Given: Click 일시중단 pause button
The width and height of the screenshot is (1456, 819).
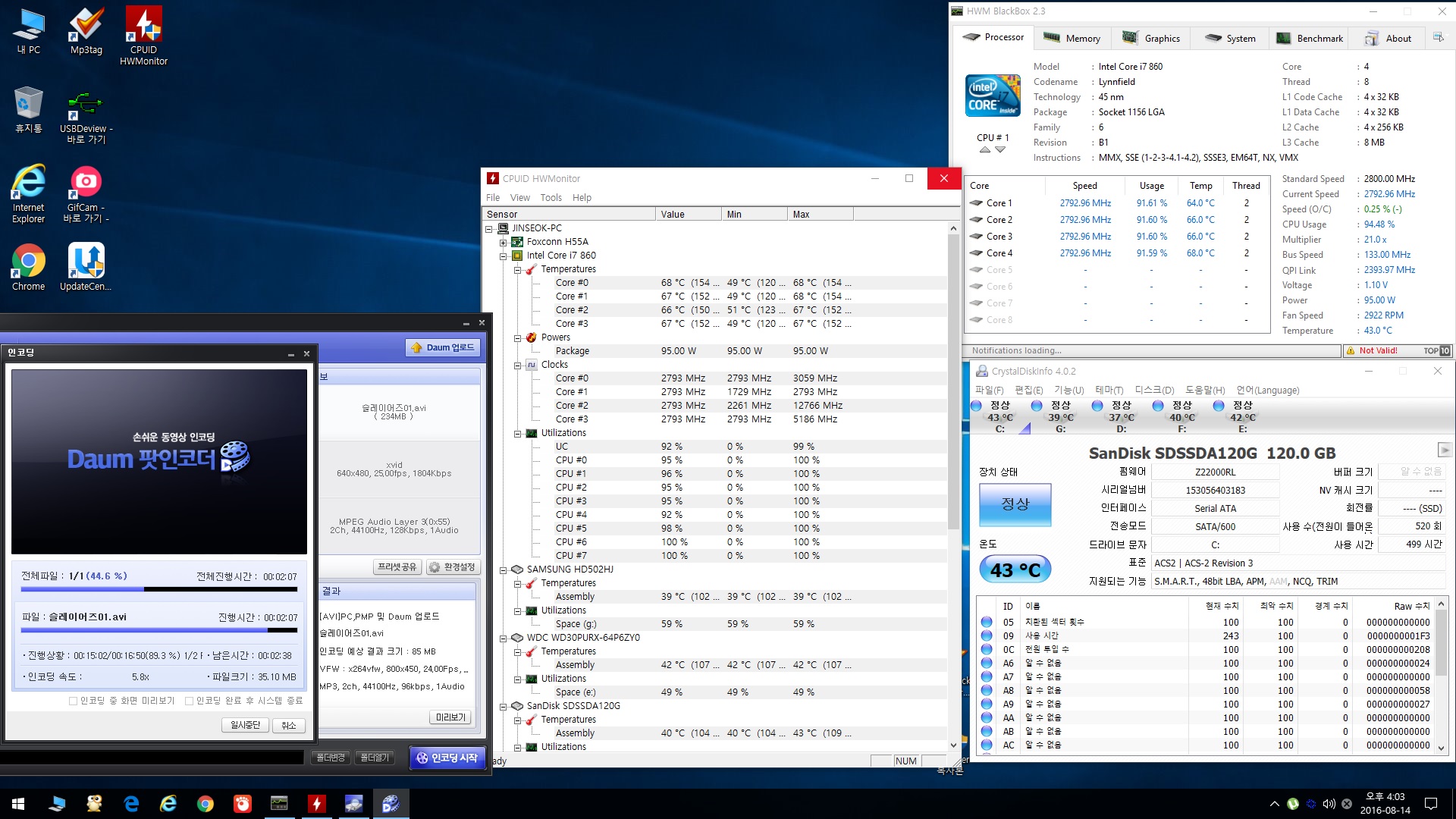Looking at the screenshot, I should pyautogui.click(x=245, y=725).
